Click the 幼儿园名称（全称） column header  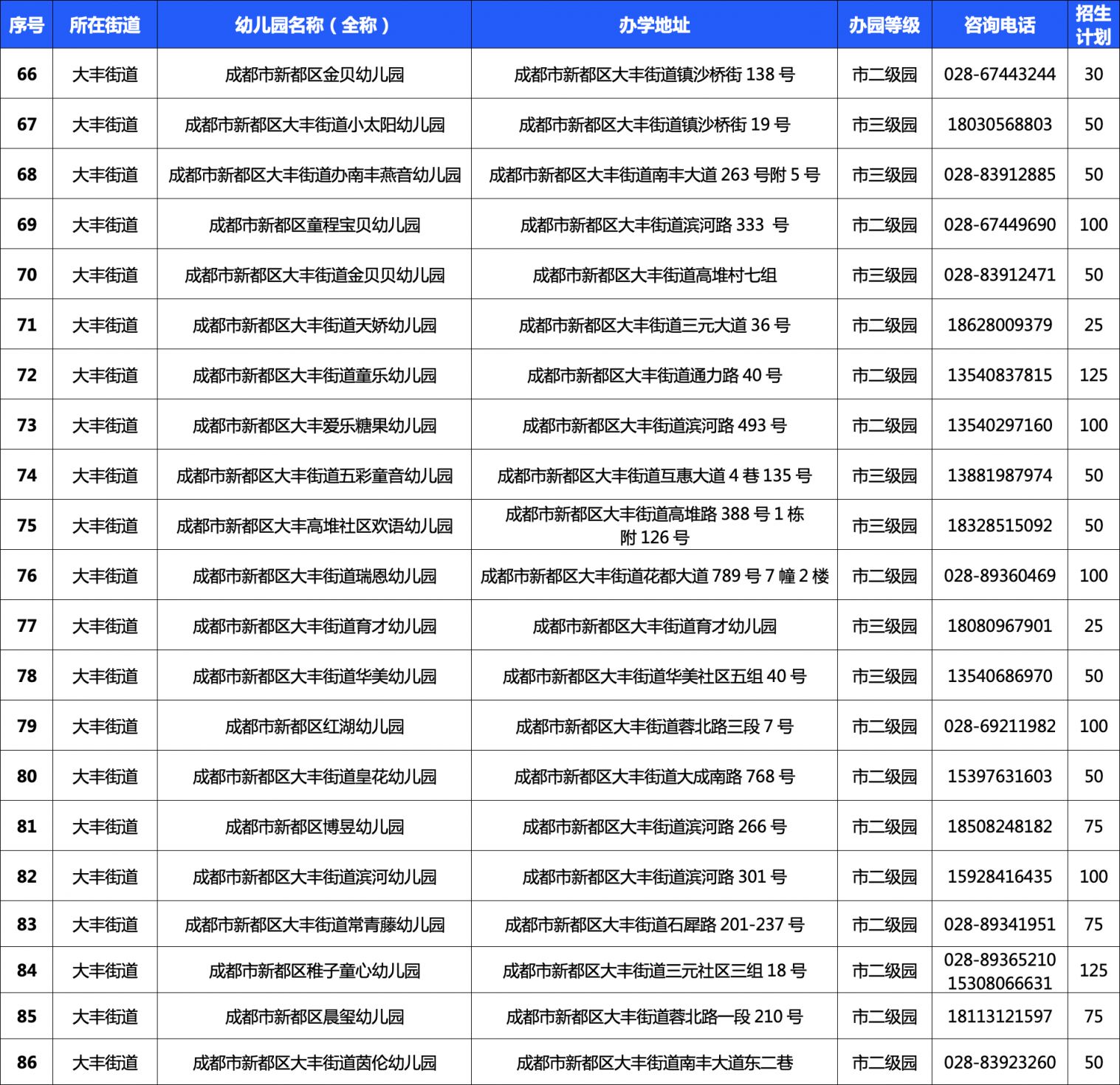315,25
